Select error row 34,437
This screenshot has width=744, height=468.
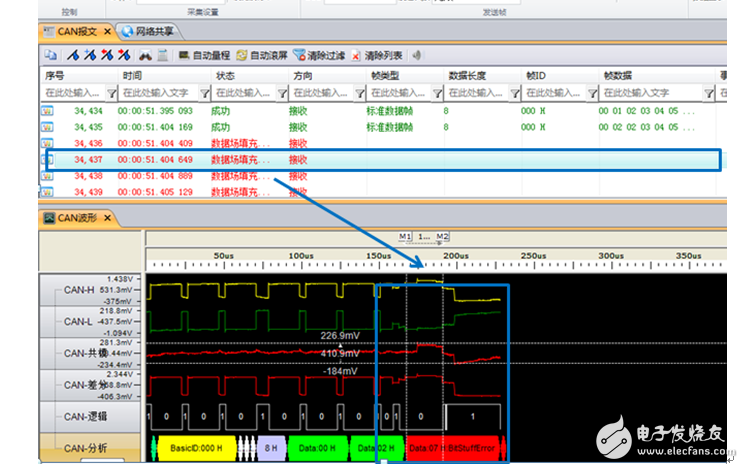tap(382, 160)
